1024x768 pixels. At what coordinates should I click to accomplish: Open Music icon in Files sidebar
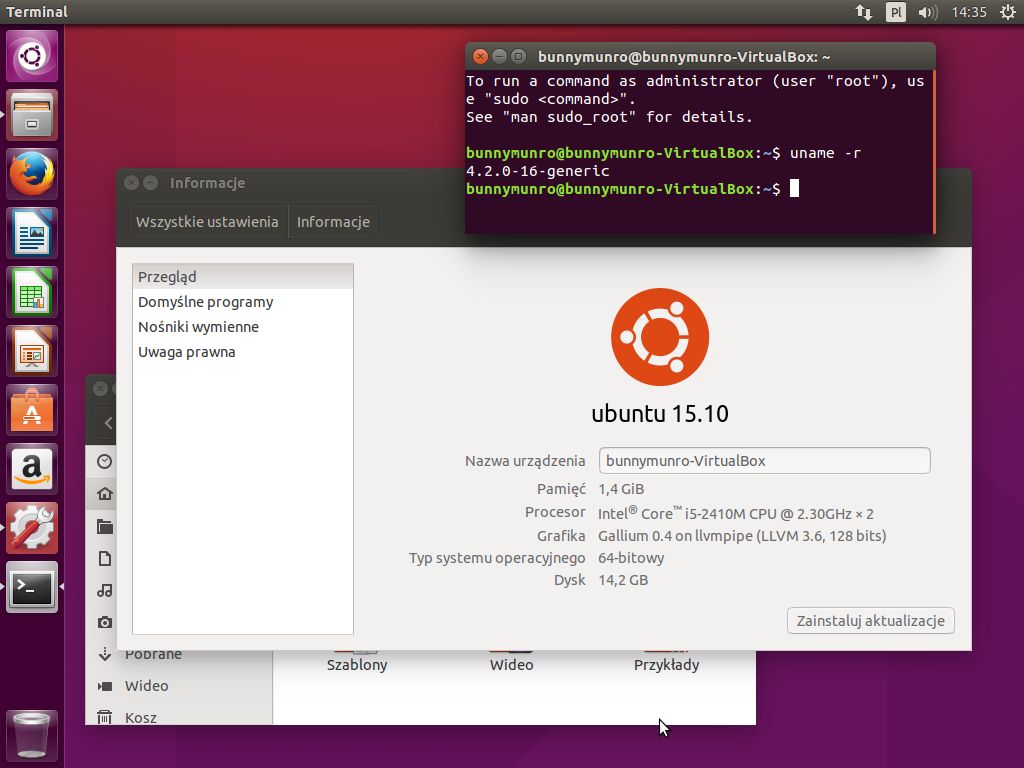click(x=104, y=590)
